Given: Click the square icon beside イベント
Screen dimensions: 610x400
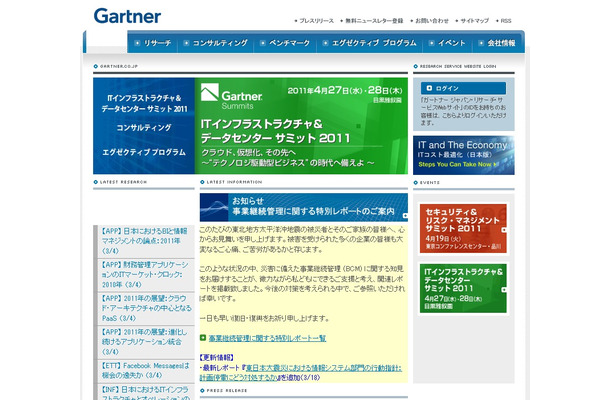Looking at the screenshot, I should click(x=431, y=43).
